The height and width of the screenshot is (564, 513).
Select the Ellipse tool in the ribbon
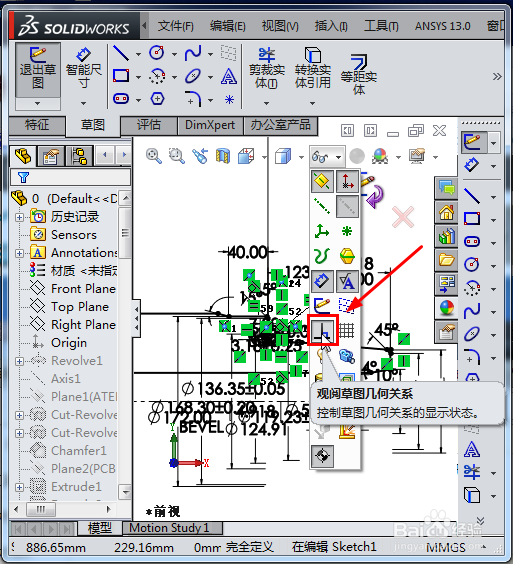click(193, 76)
